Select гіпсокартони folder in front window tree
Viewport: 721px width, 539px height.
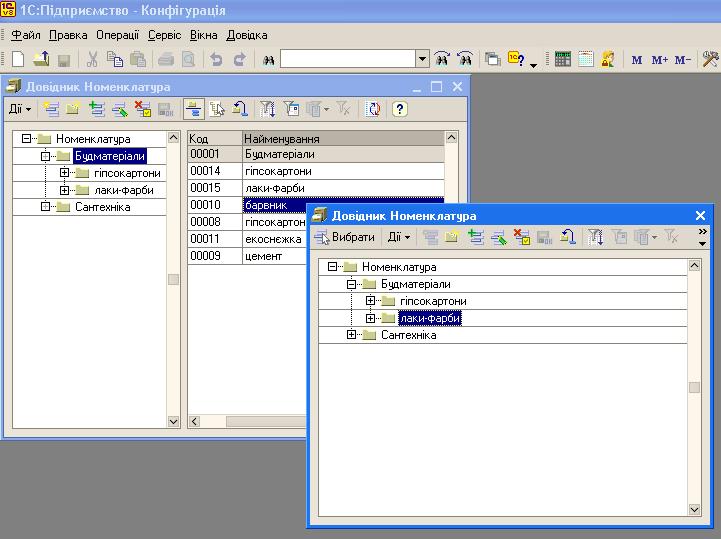pos(433,301)
